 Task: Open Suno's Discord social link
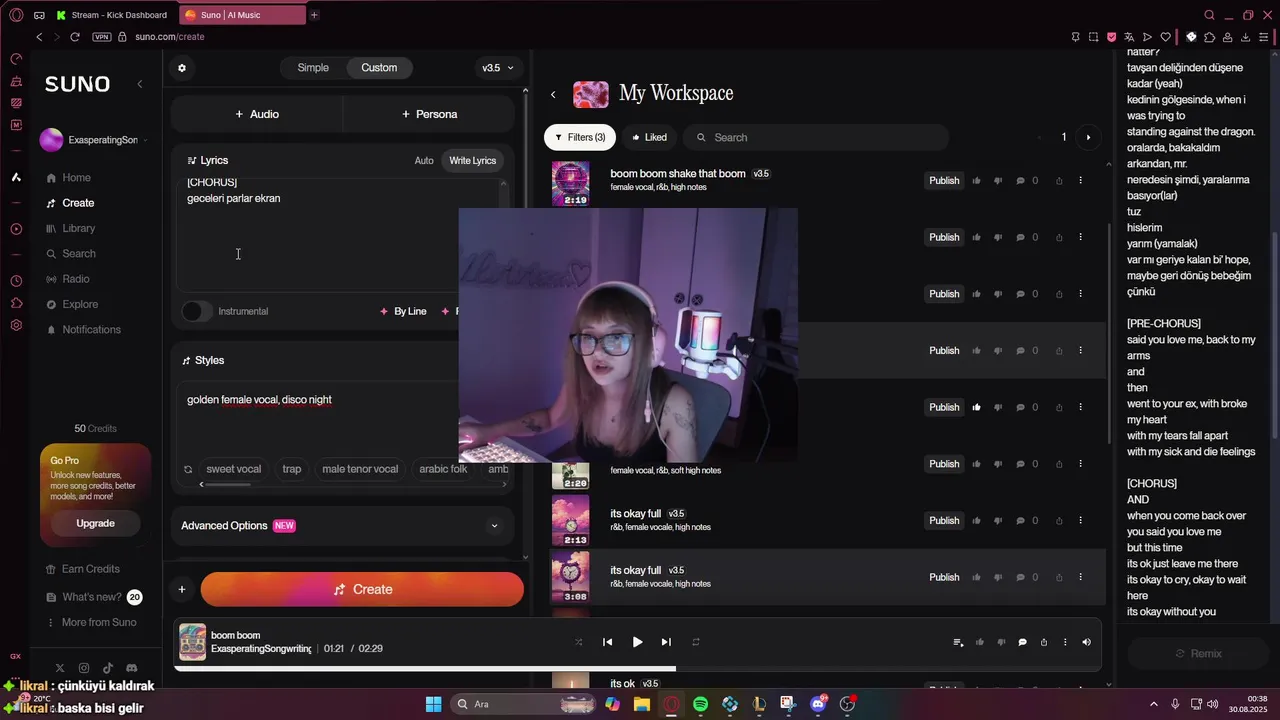point(131,668)
